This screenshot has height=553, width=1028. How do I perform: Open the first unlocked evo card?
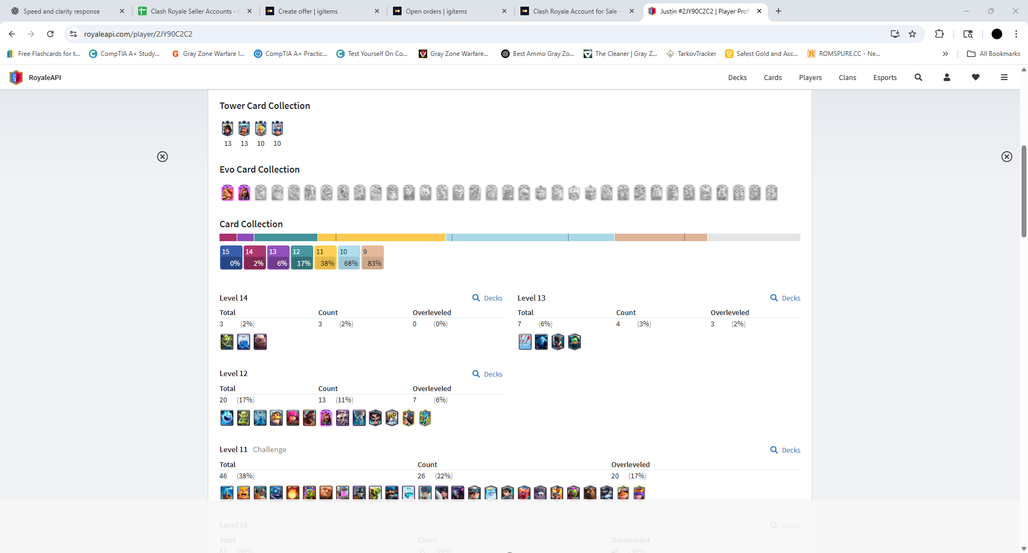pos(227,192)
